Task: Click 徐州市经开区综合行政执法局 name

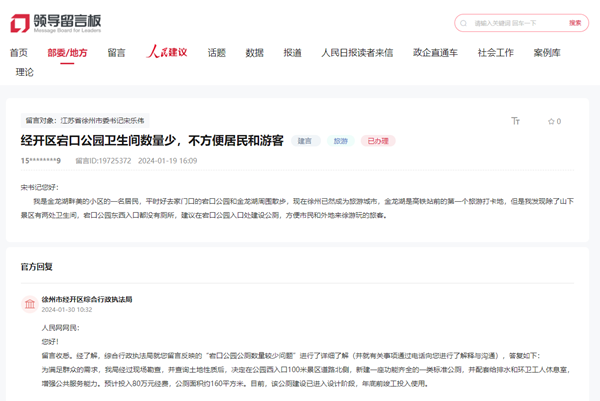Action: click(x=87, y=299)
